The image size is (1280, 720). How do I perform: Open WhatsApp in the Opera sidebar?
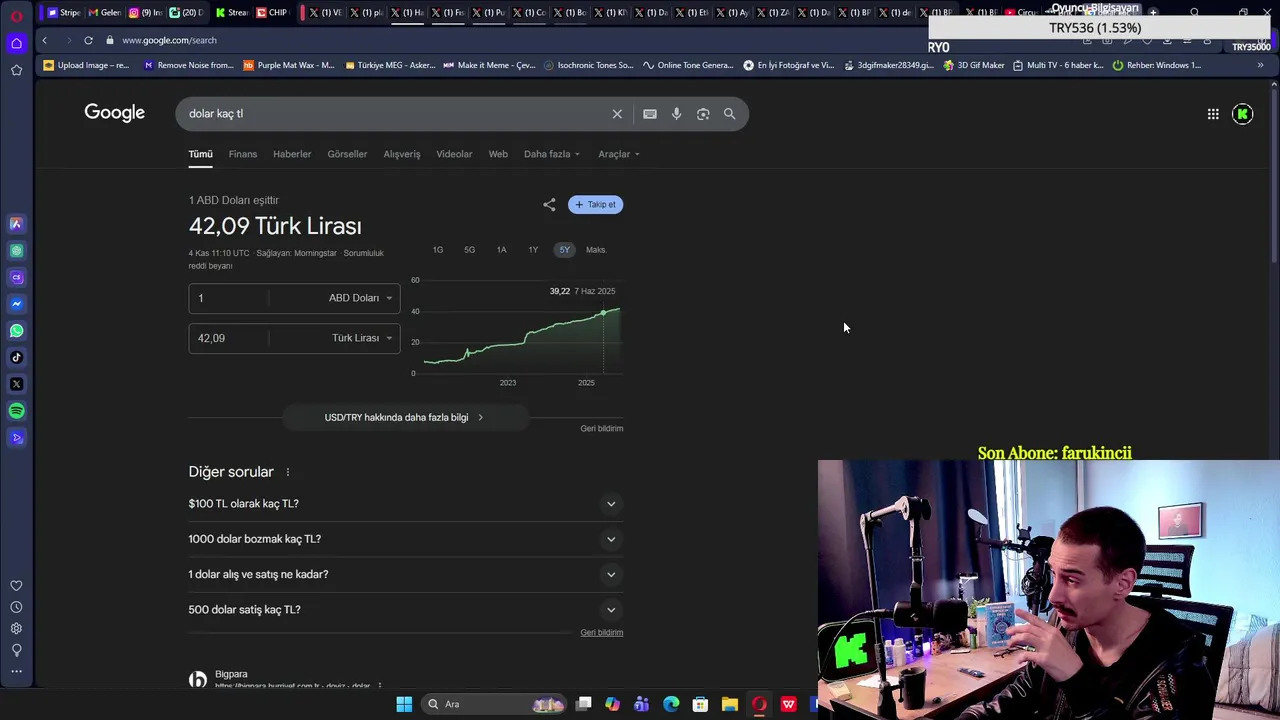click(16, 330)
